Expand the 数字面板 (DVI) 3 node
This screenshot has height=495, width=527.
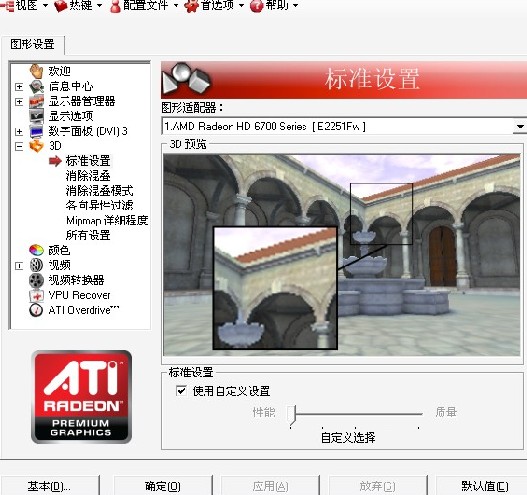click(19, 131)
